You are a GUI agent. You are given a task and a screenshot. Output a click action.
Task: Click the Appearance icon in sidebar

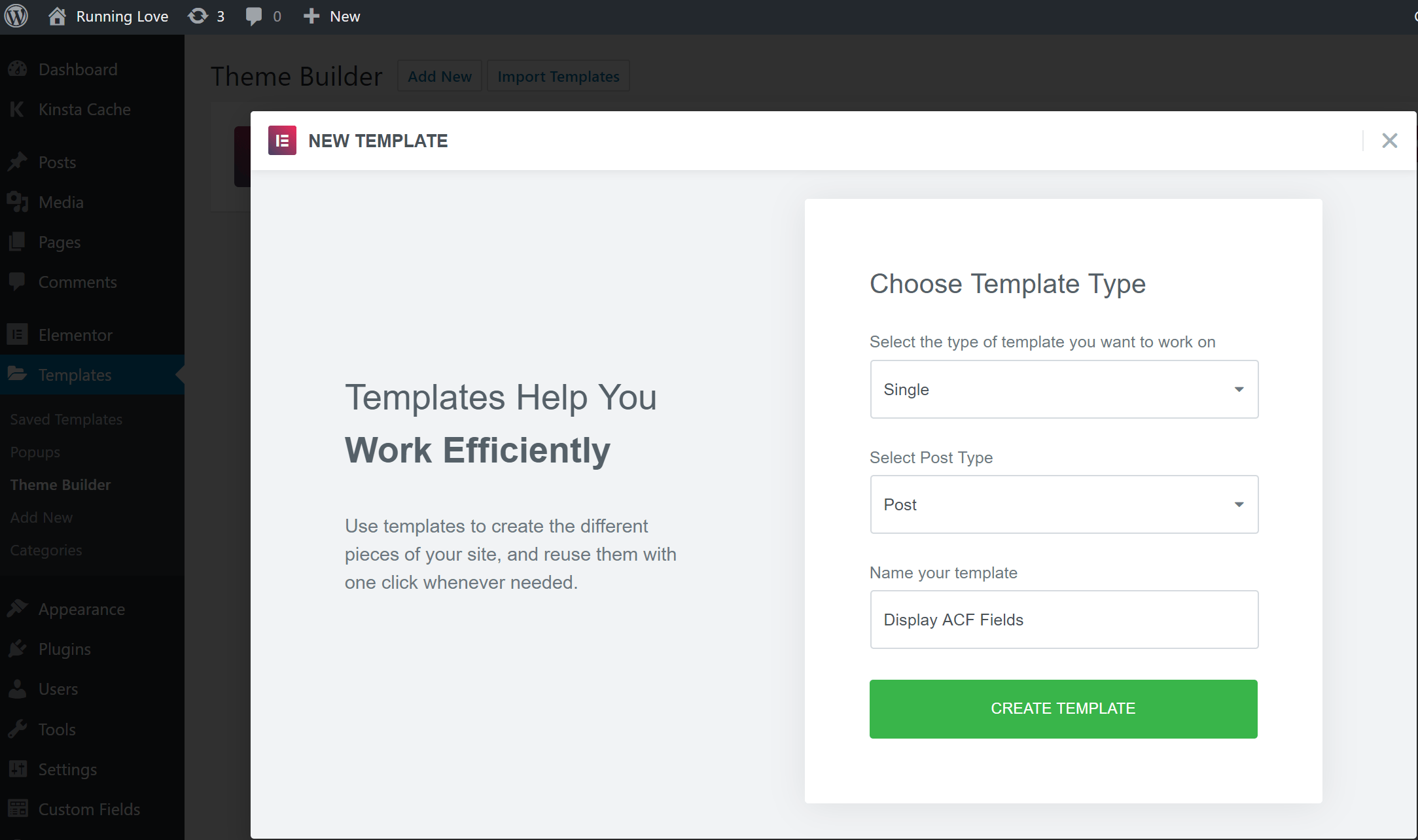click(18, 609)
